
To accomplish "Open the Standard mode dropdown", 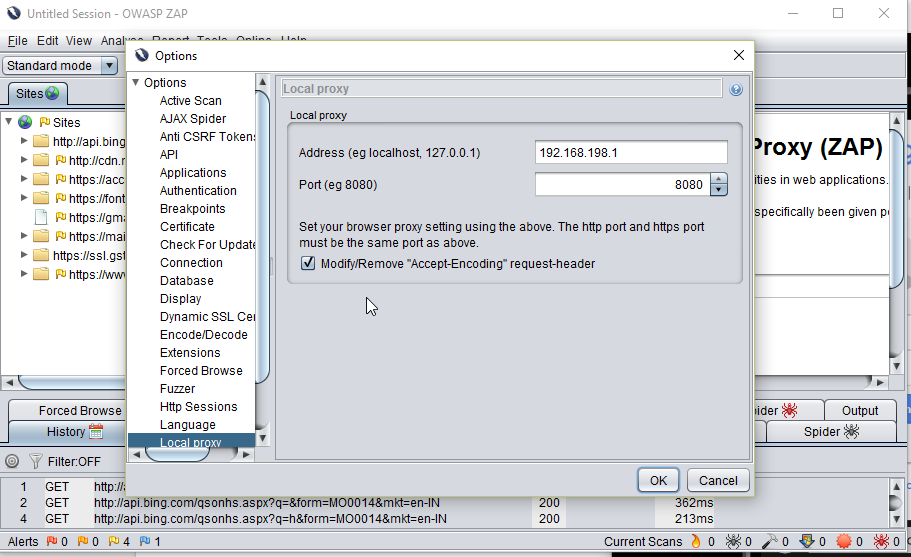I will (109, 66).
